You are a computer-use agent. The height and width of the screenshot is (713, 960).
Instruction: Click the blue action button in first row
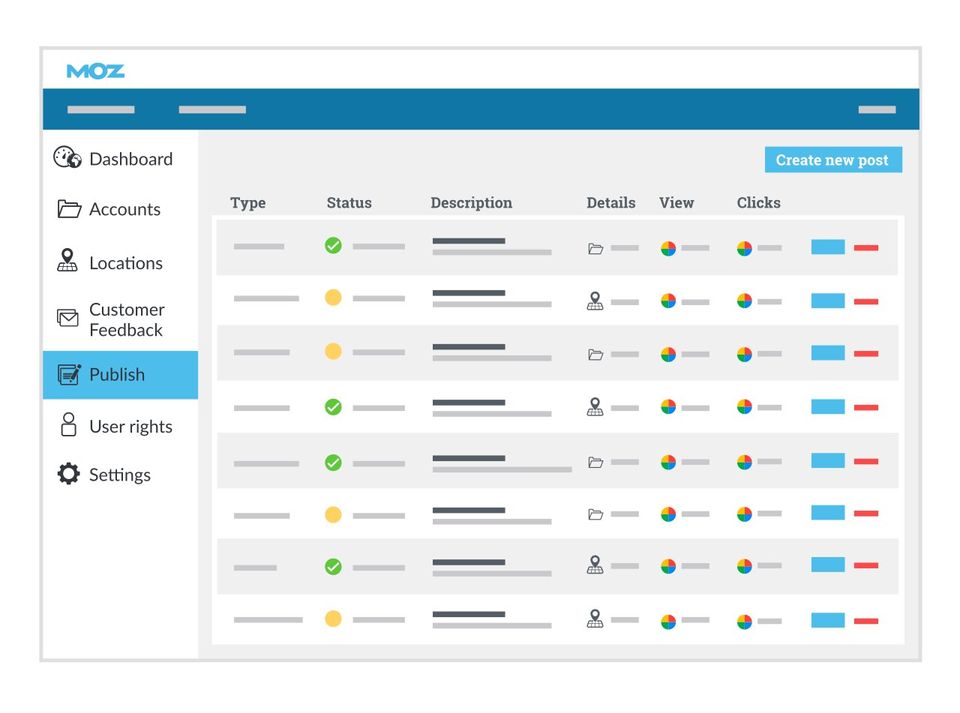pos(828,247)
